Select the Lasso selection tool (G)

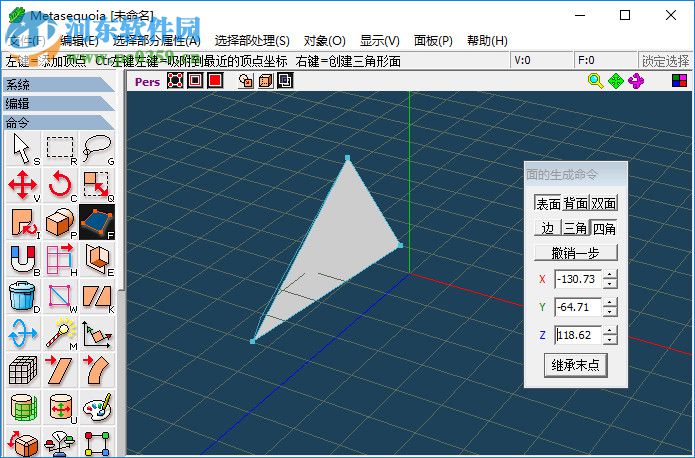coord(97,149)
